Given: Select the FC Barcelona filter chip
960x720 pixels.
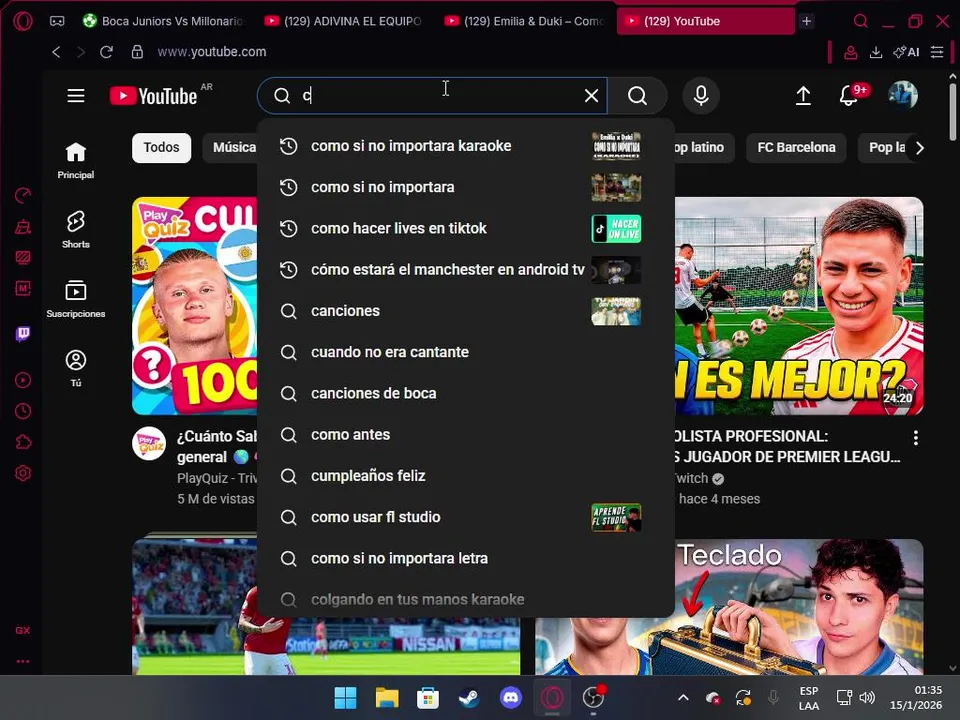Looking at the screenshot, I should (796, 148).
